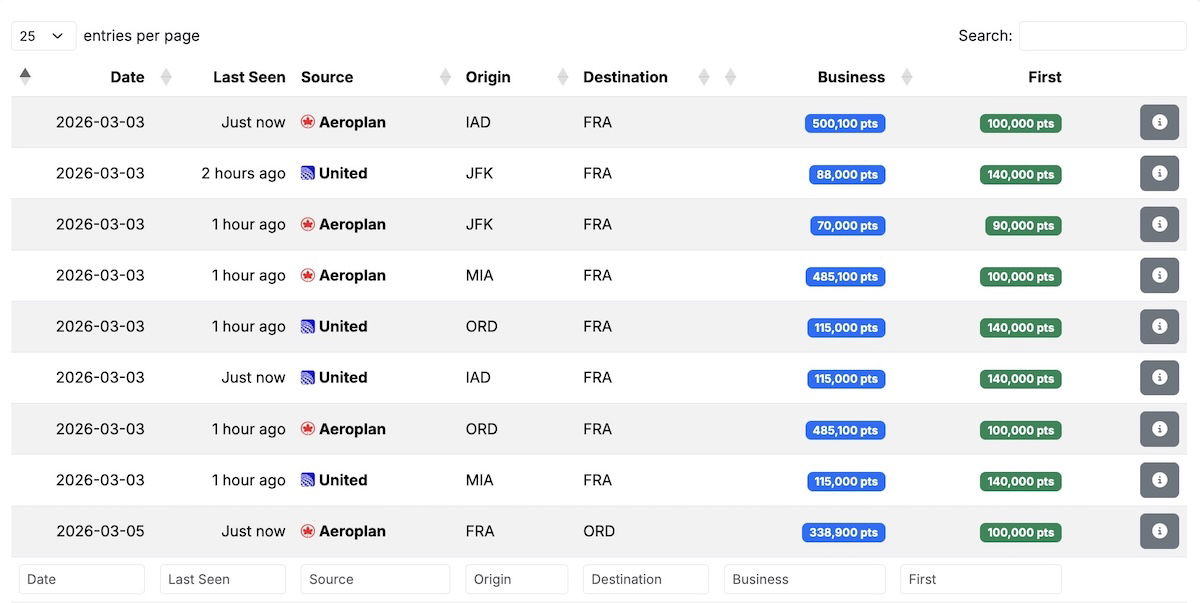
Task: Sort by the Source column arrows
Action: [x=445, y=77]
